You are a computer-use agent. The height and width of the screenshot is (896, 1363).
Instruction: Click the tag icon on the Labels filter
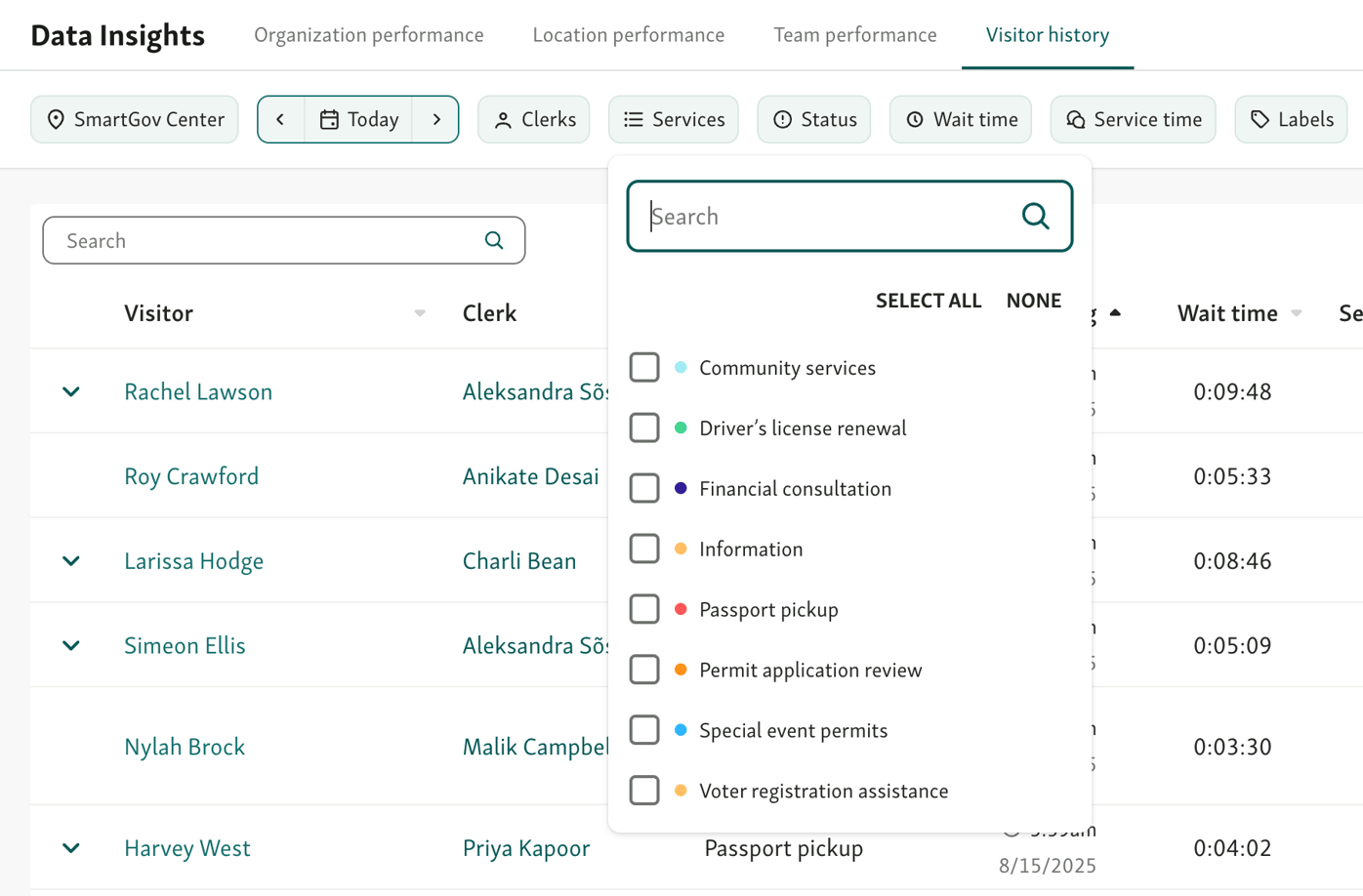(1260, 119)
